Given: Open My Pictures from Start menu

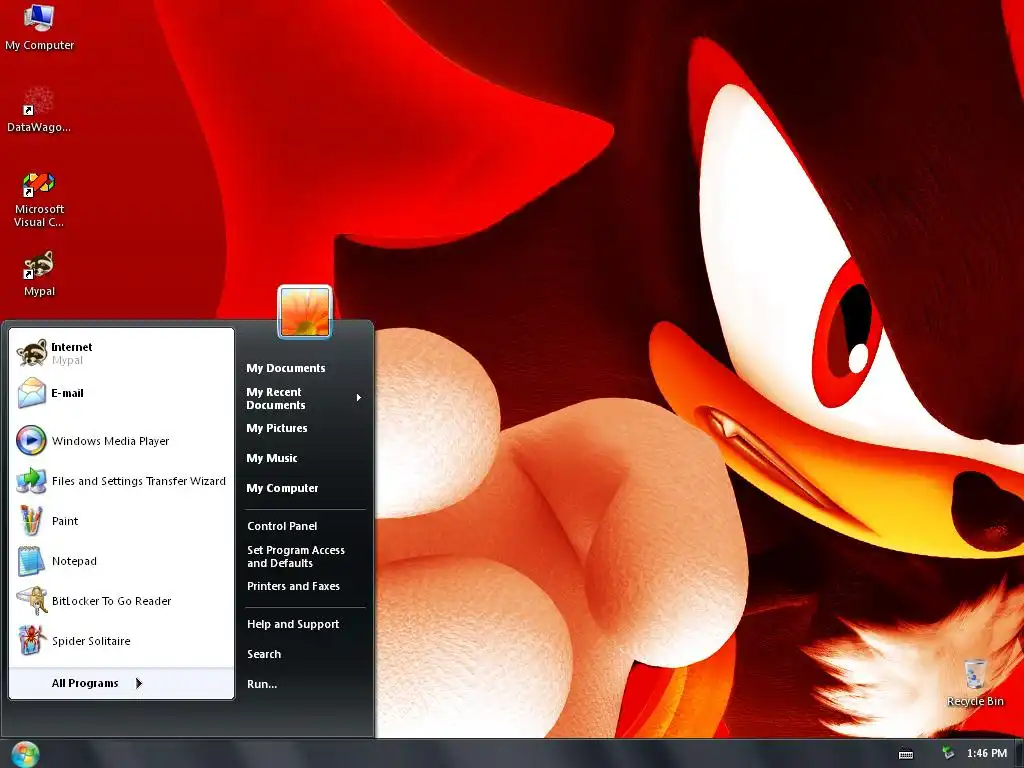Looking at the screenshot, I should (x=276, y=428).
